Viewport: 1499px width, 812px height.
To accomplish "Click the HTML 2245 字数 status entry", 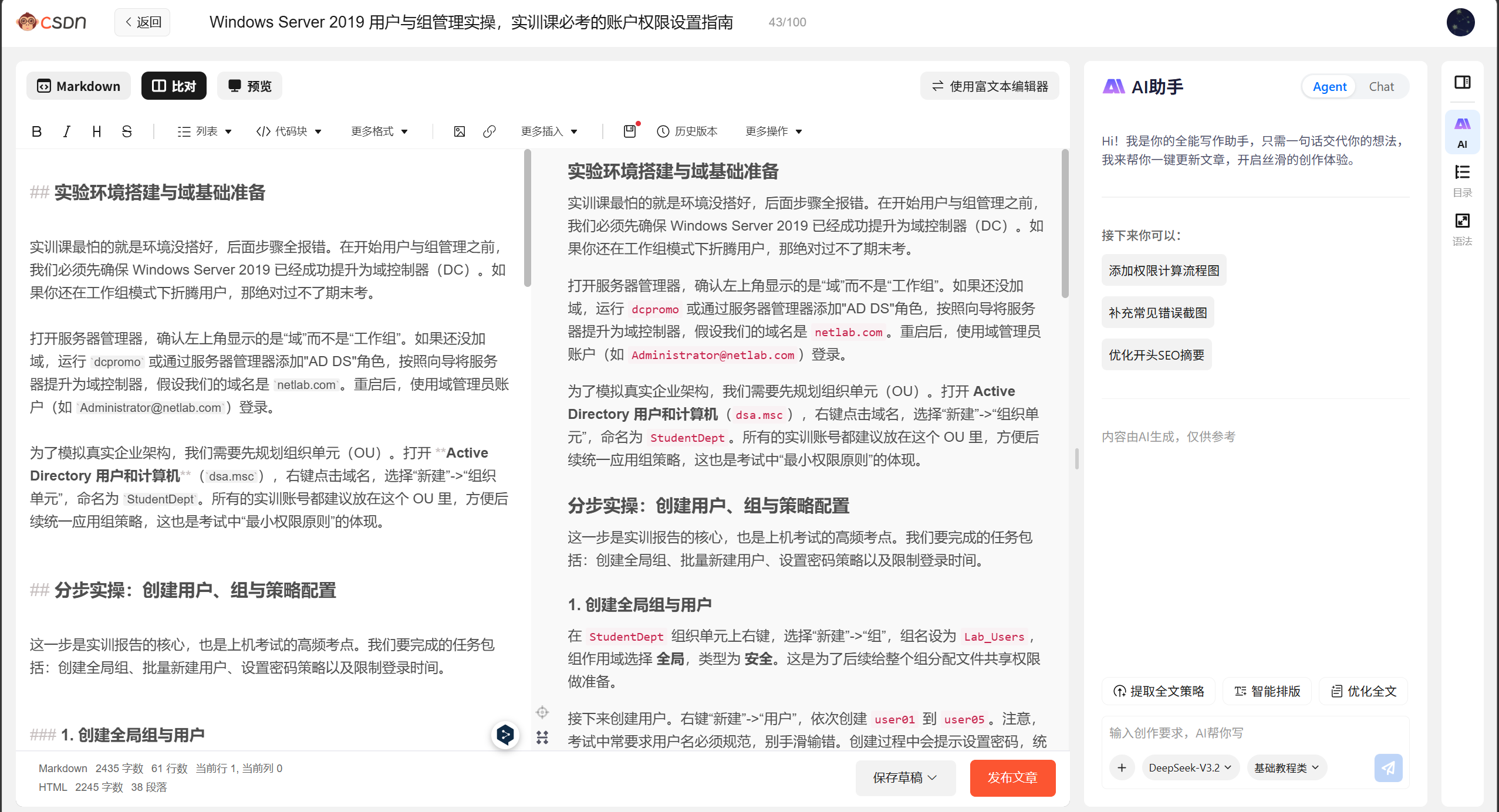I will pos(81,787).
